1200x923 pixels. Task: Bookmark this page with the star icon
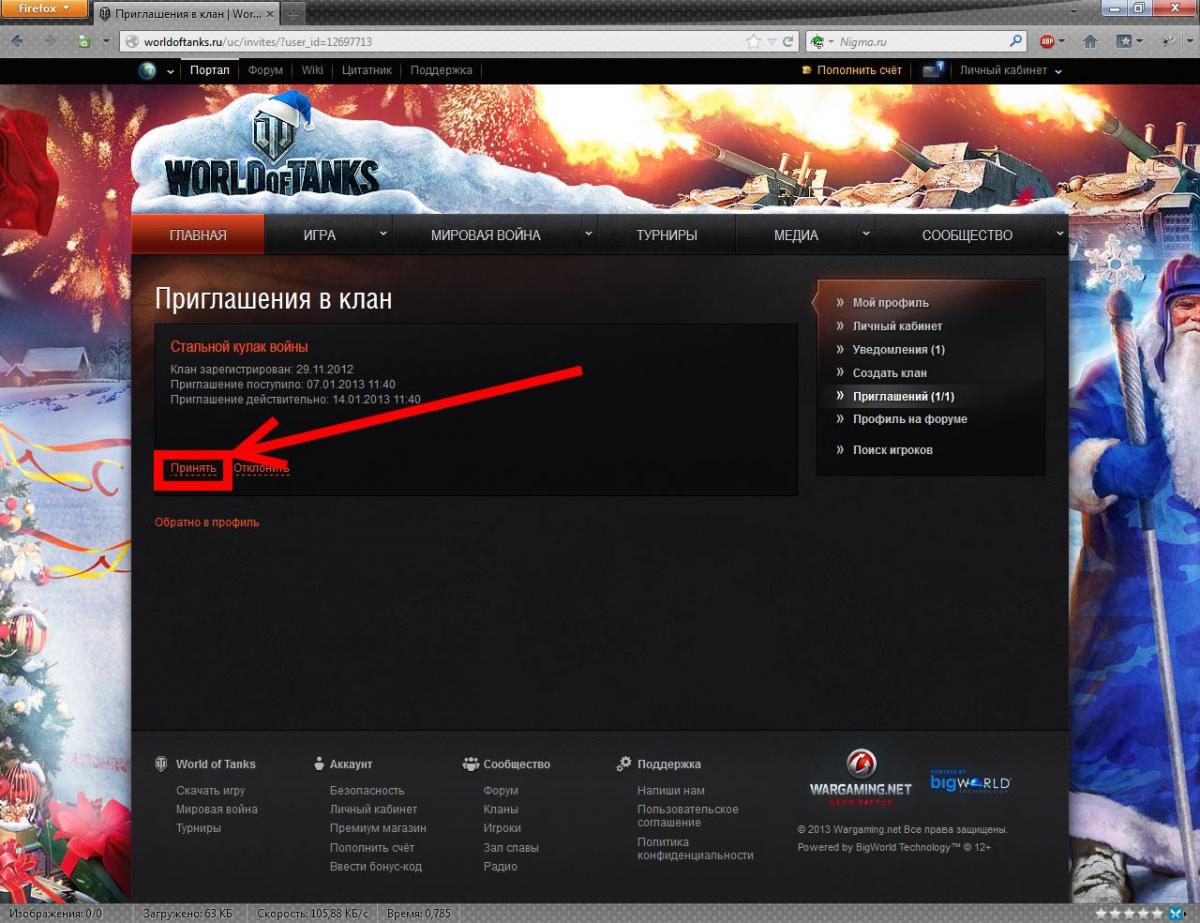pyautogui.click(x=754, y=42)
